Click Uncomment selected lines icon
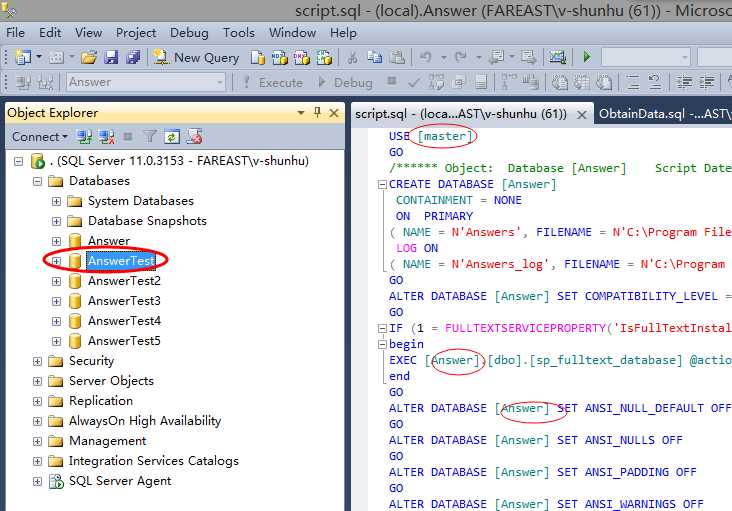The width and height of the screenshot is (732, 511). tap(655, 83)
